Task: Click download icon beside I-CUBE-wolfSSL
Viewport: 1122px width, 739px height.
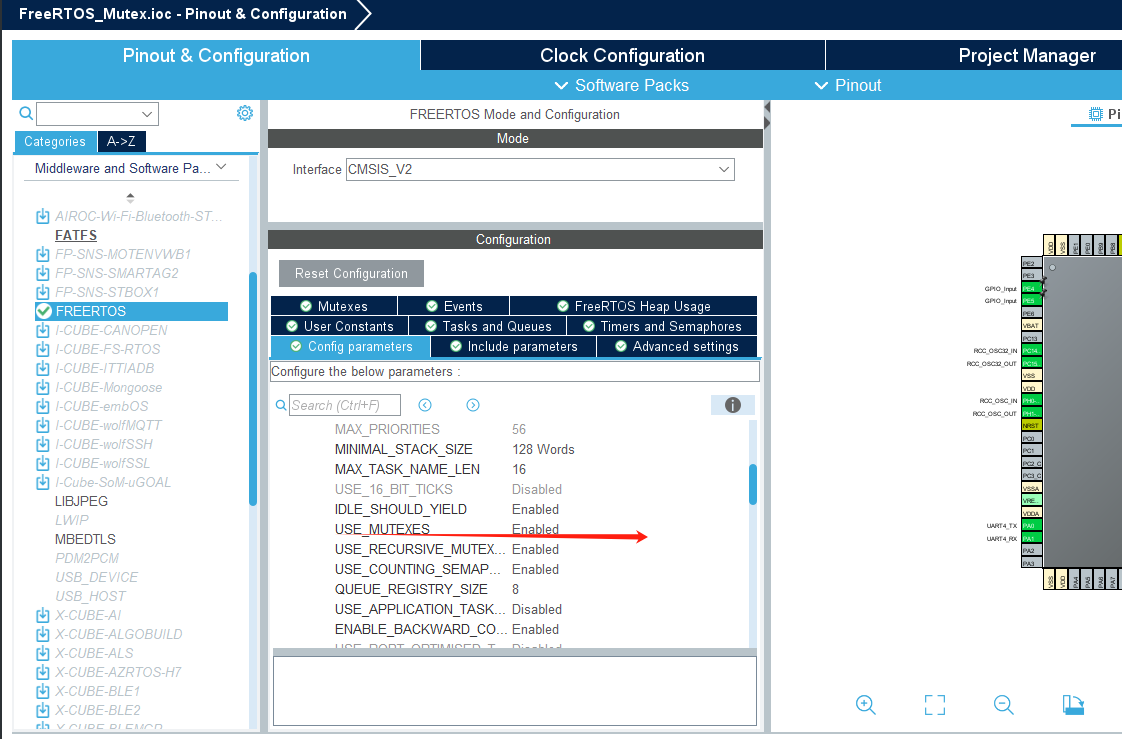Action: [43, 463]
